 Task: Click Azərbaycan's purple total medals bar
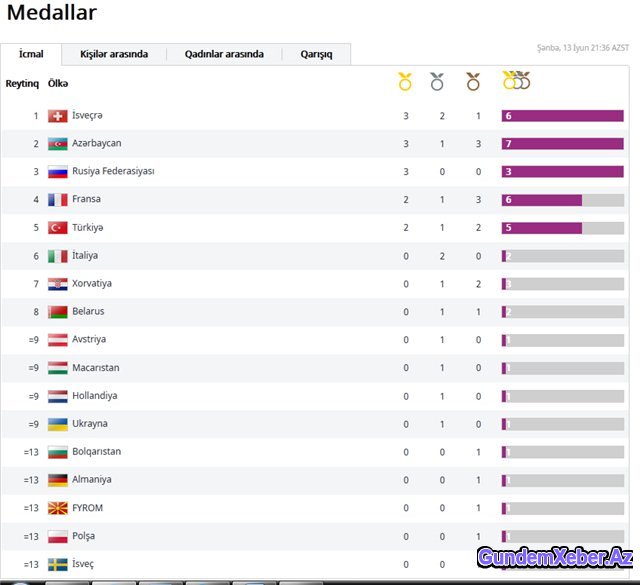[x=562, y=144]
